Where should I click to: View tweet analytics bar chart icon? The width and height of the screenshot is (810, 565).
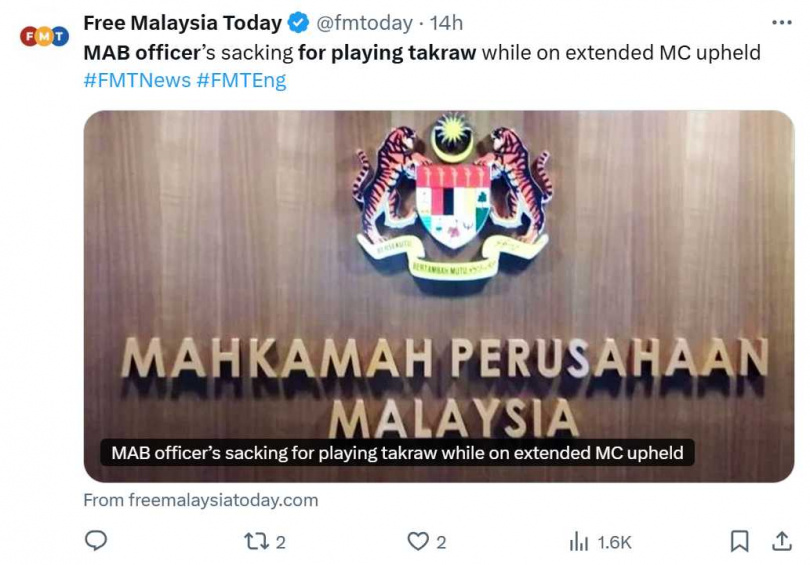[579, 542]
